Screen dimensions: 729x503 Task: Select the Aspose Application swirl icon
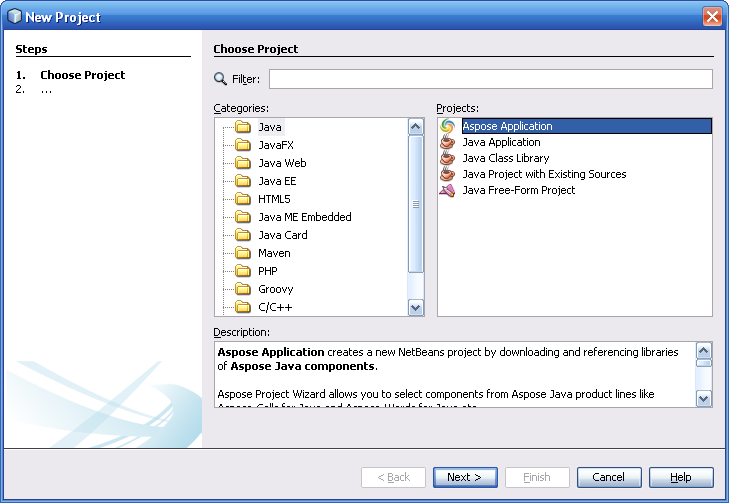447,126
